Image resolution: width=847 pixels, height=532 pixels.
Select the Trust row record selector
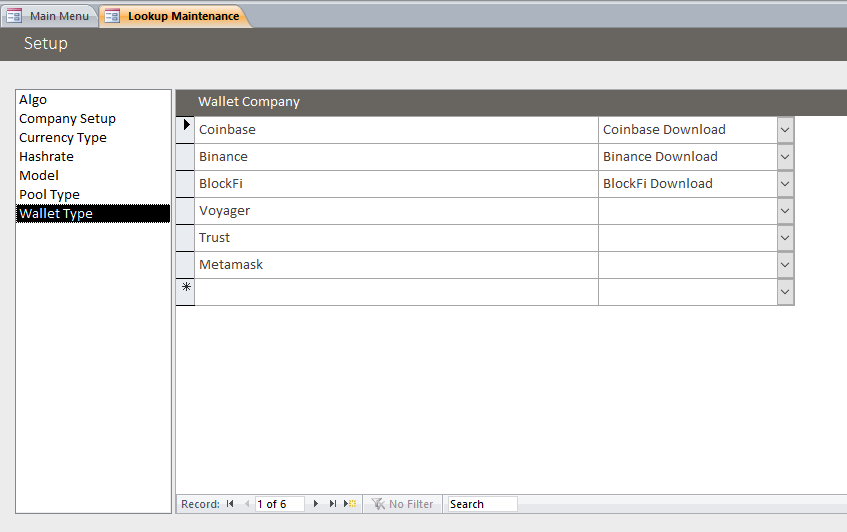coord(185,238)
